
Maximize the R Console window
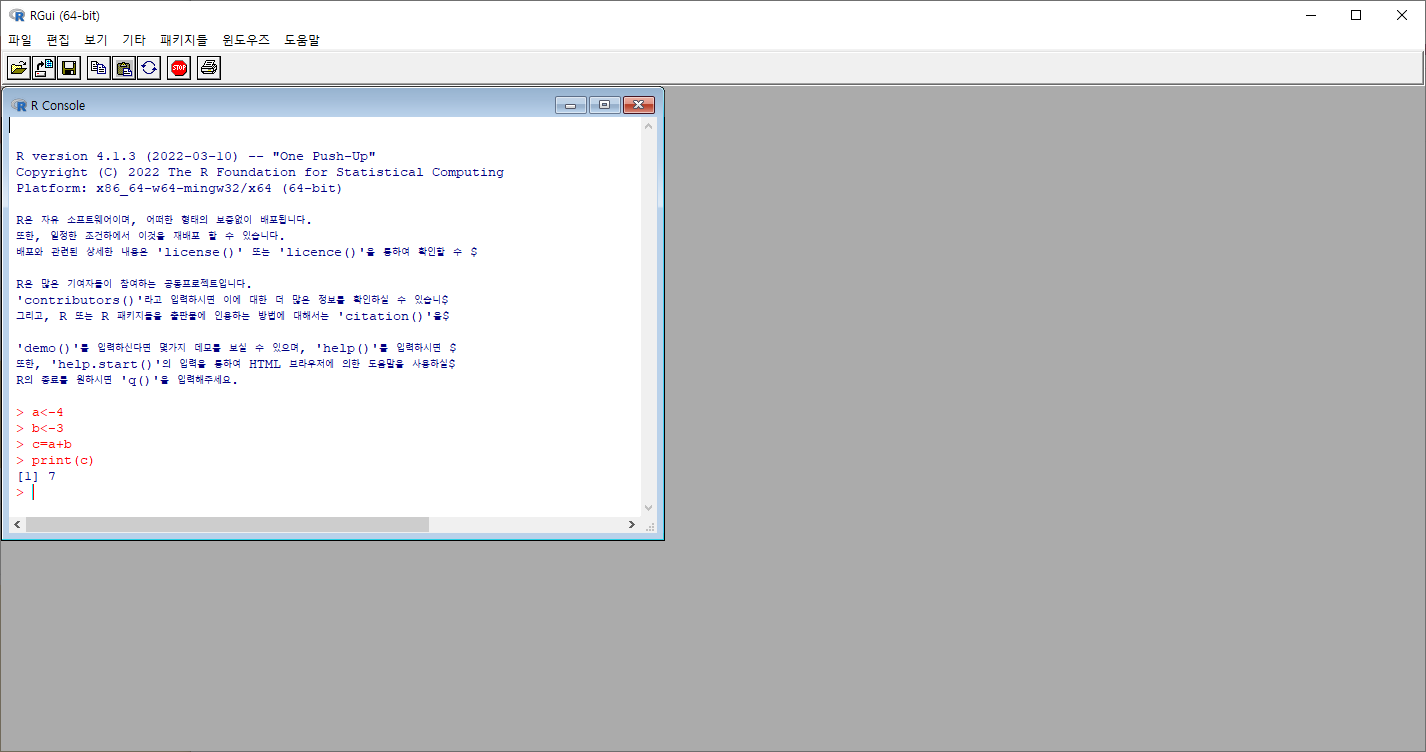point(604,105)
